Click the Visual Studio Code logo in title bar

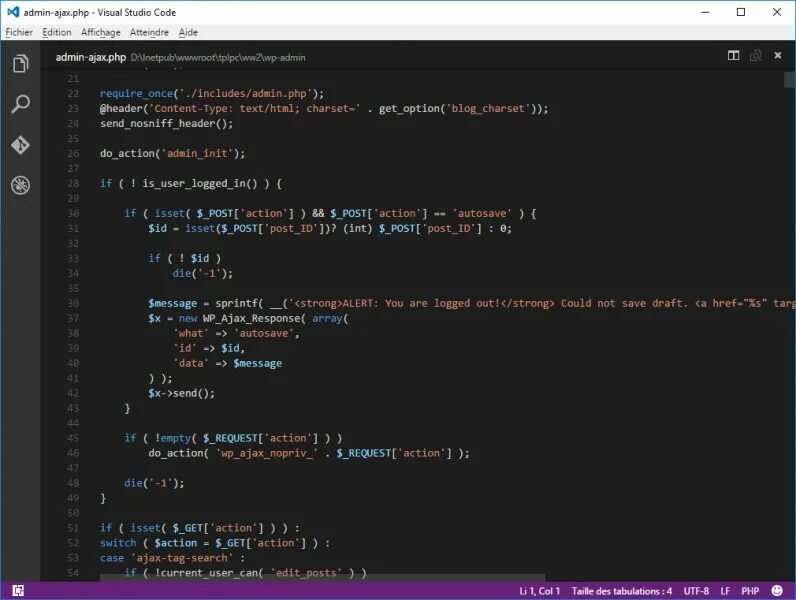click(13, 12)
